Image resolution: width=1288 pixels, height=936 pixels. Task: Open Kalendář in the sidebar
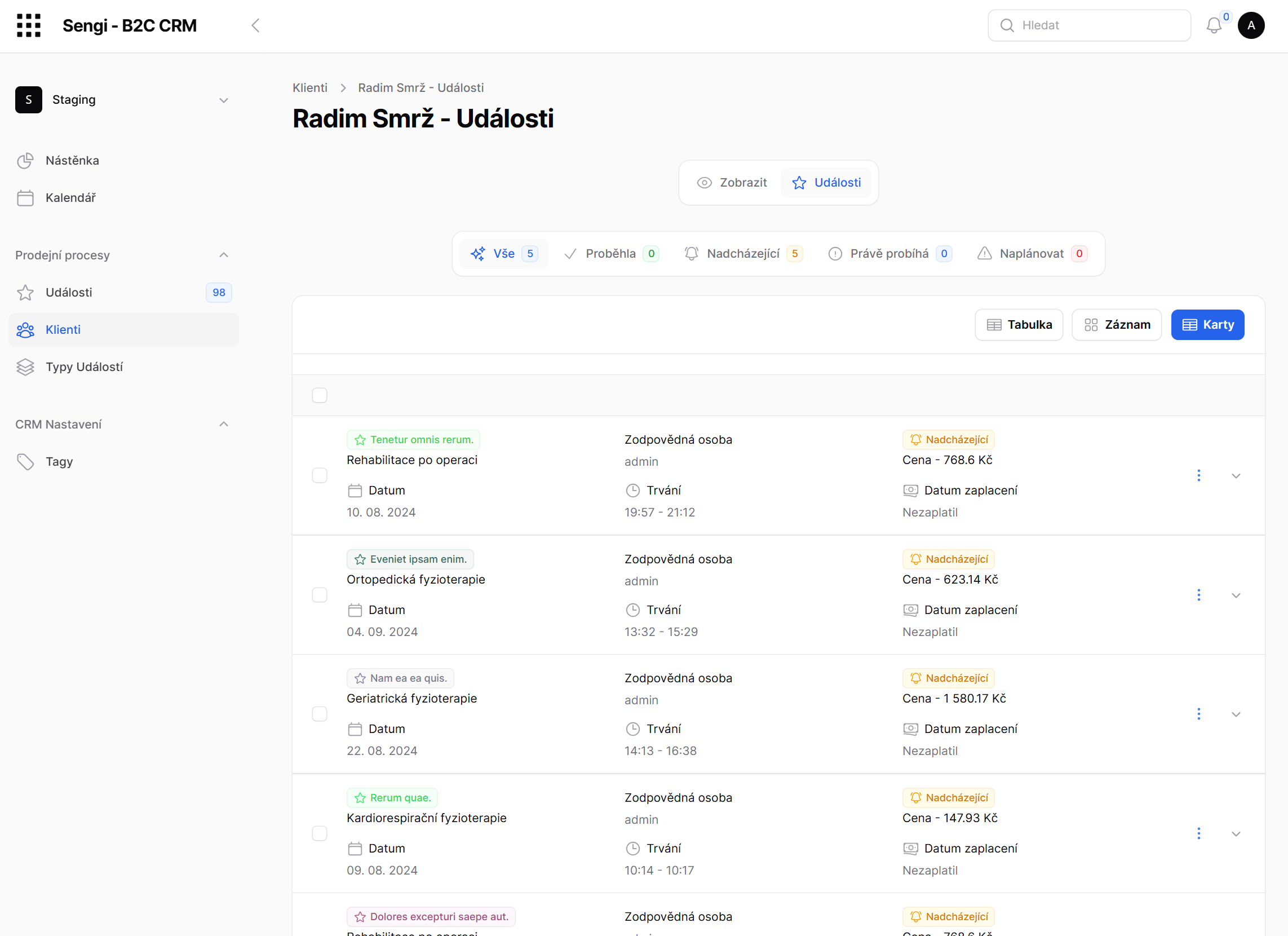pos(124,198)
